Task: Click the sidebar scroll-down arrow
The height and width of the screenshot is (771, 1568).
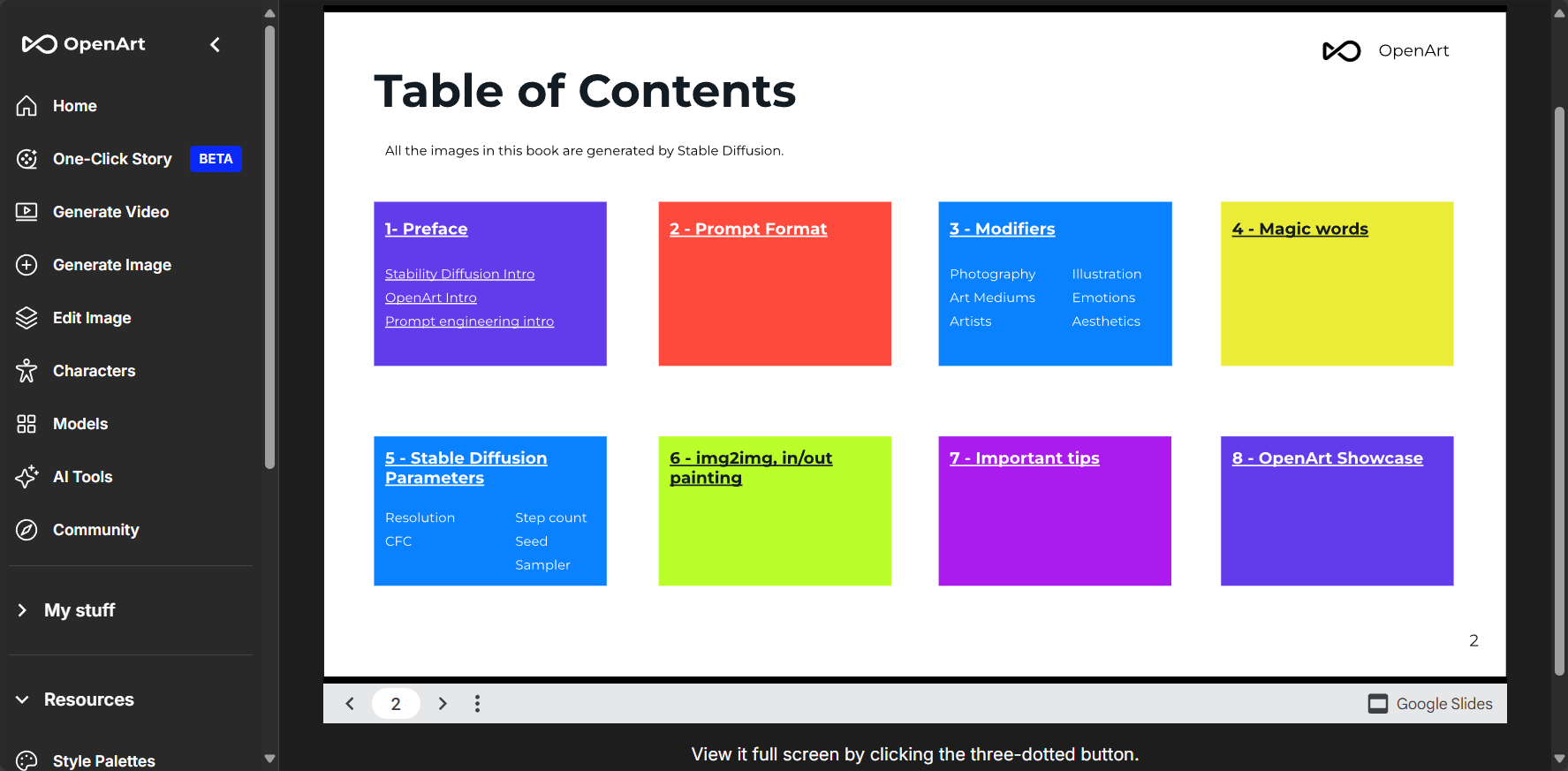Action: [269, 759]
